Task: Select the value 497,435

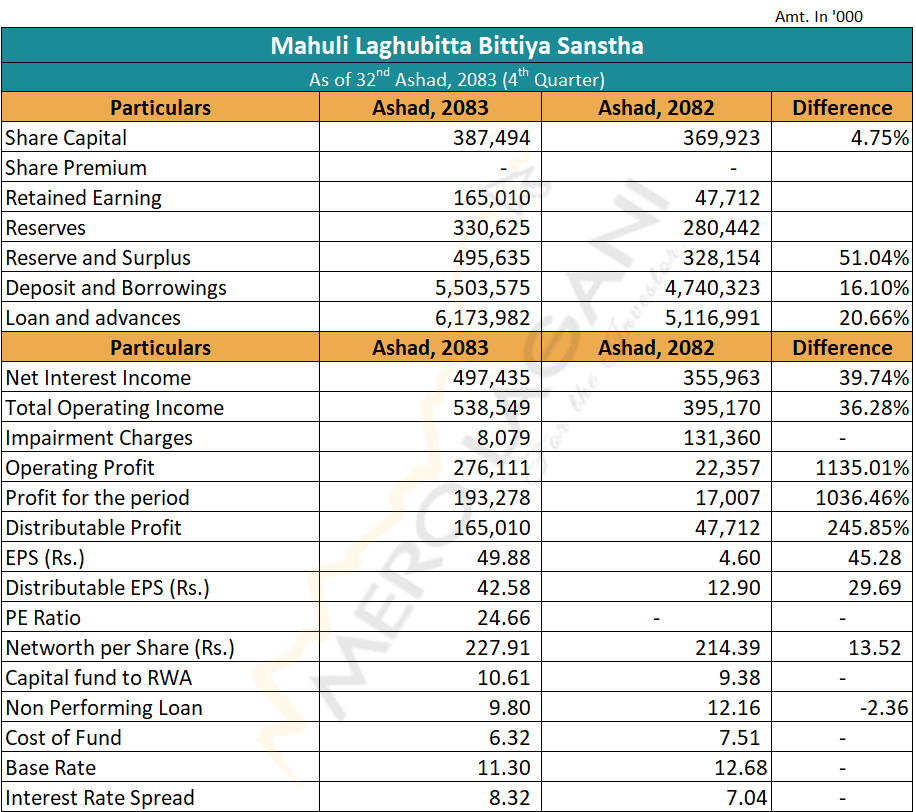Action: coord(491,378)
